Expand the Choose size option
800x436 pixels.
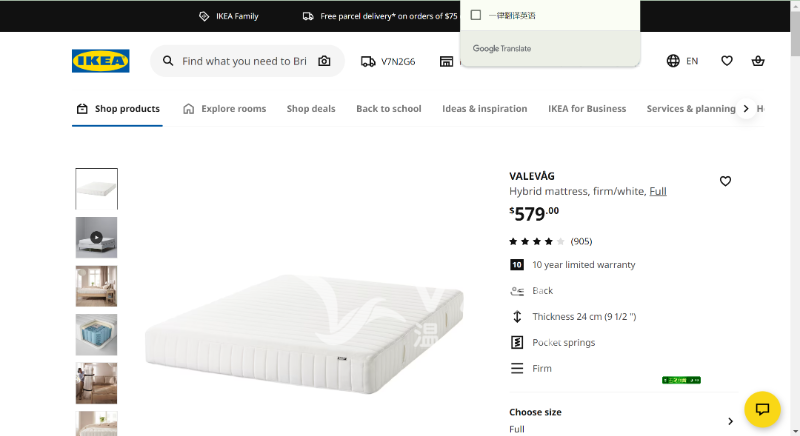point(730,421)
